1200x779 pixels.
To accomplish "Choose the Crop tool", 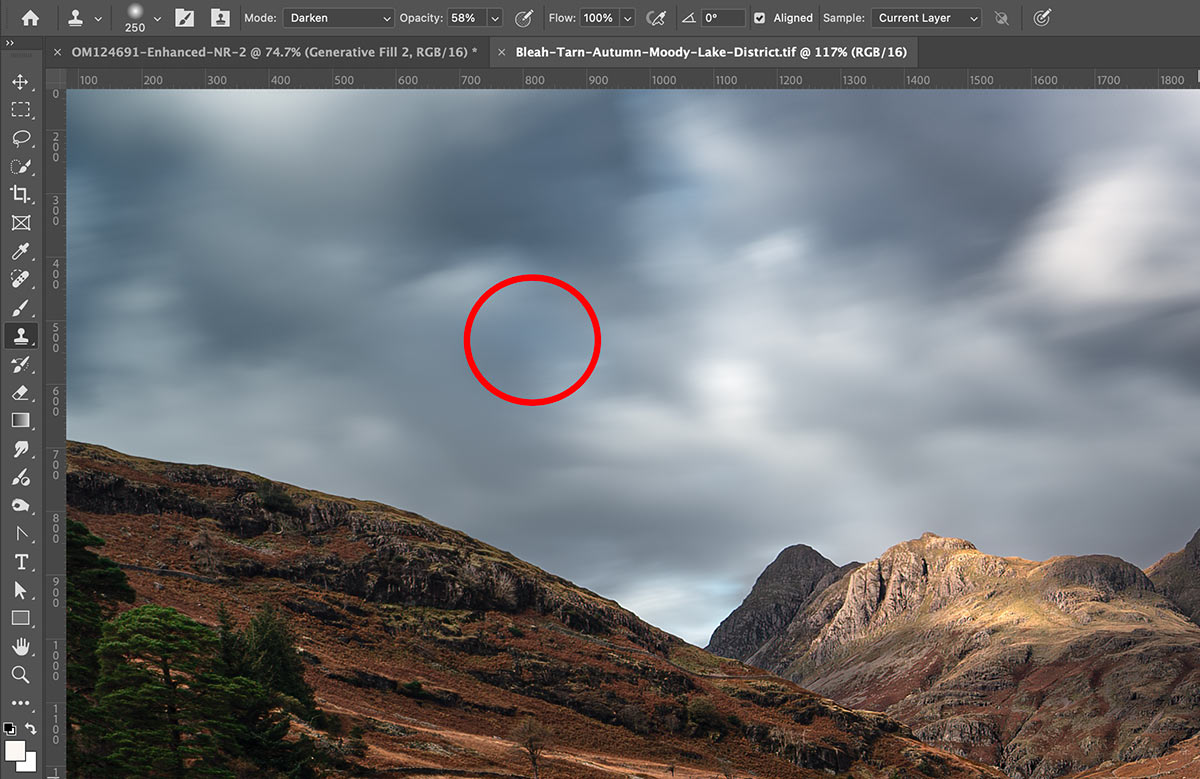I will 20,194.
